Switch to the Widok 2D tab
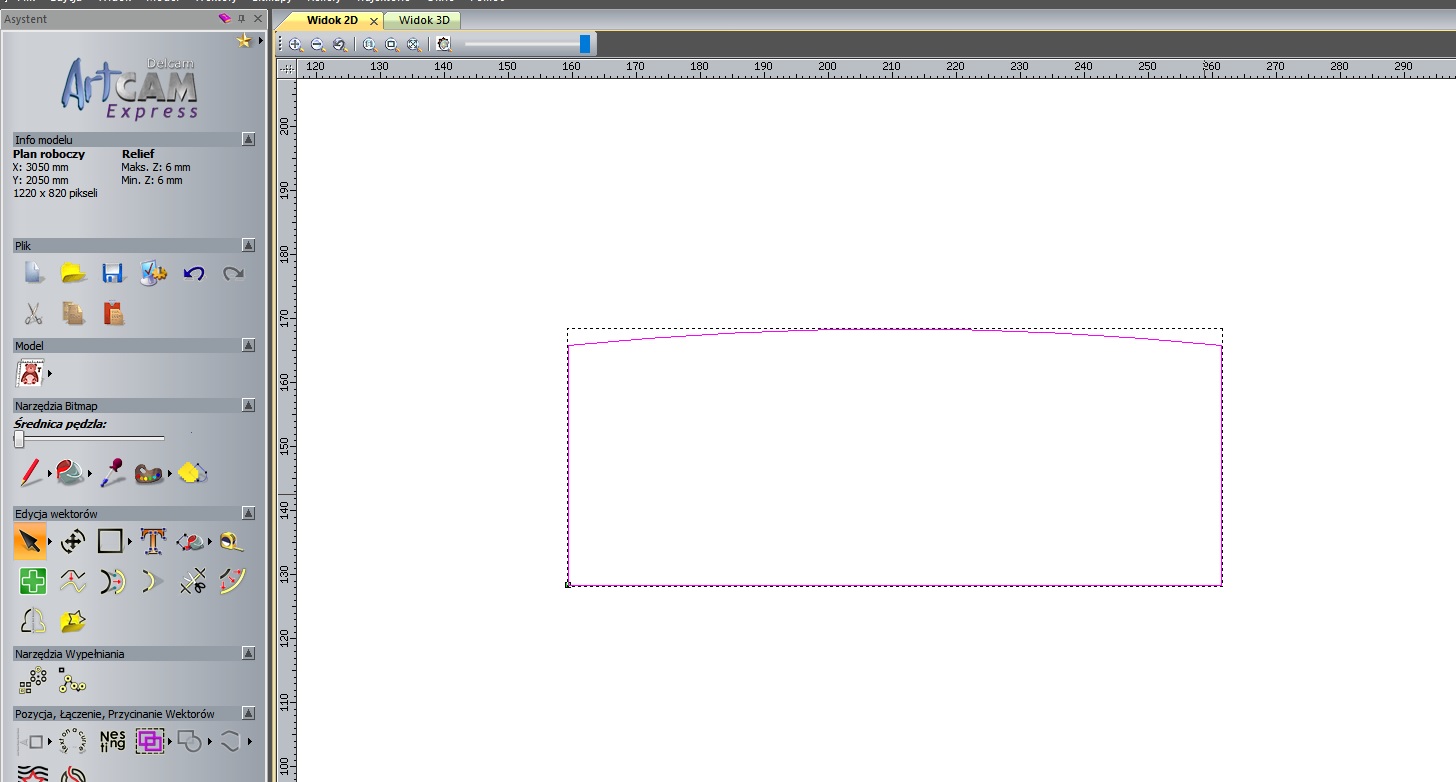This screenshot has width=1456, height=782. (332, 20)
